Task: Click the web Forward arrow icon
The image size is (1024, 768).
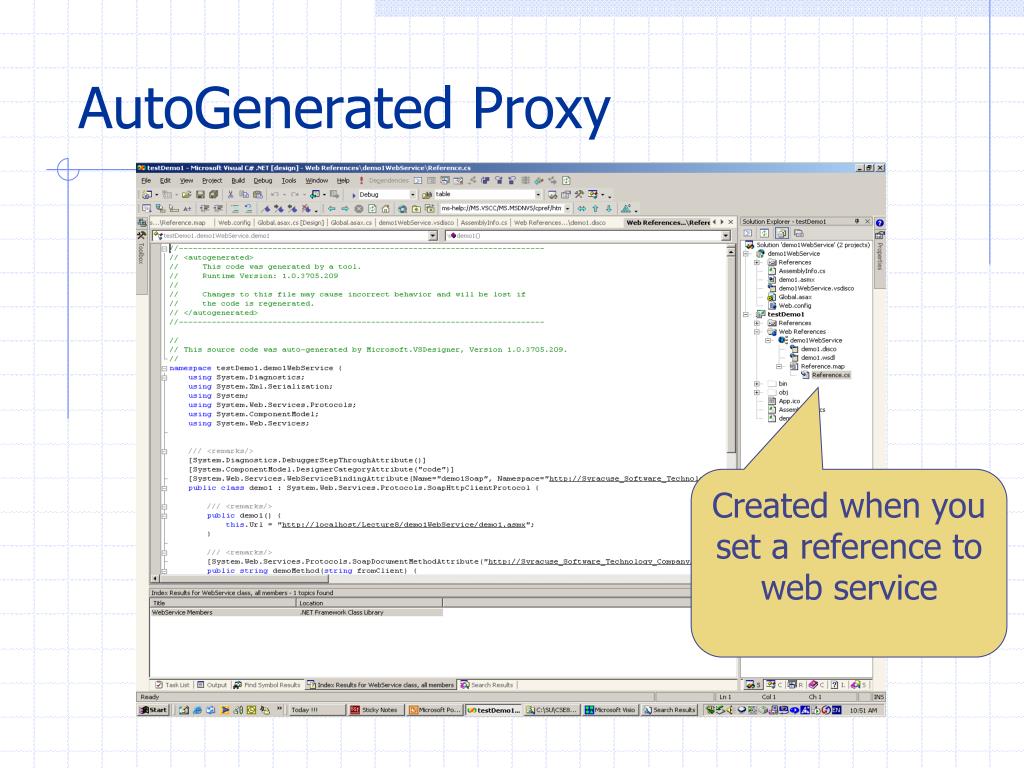Action: tap(345, 209)
